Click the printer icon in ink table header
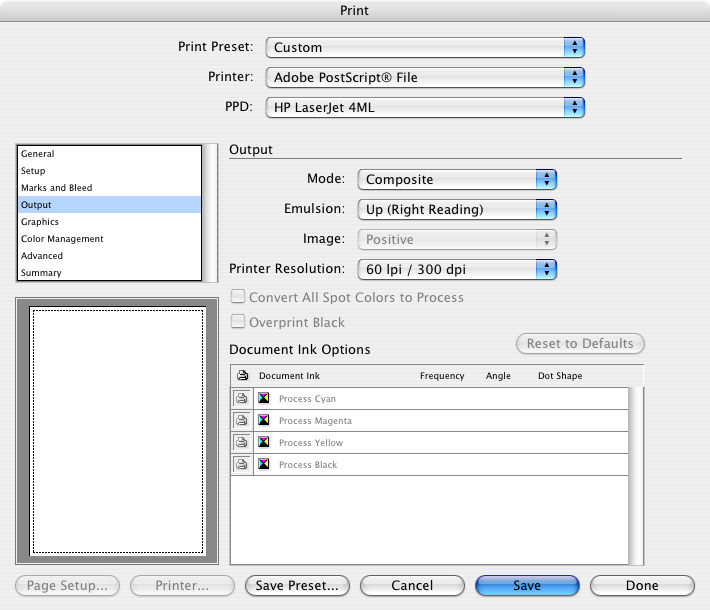The image size is (710, 610). pos(242,376)
